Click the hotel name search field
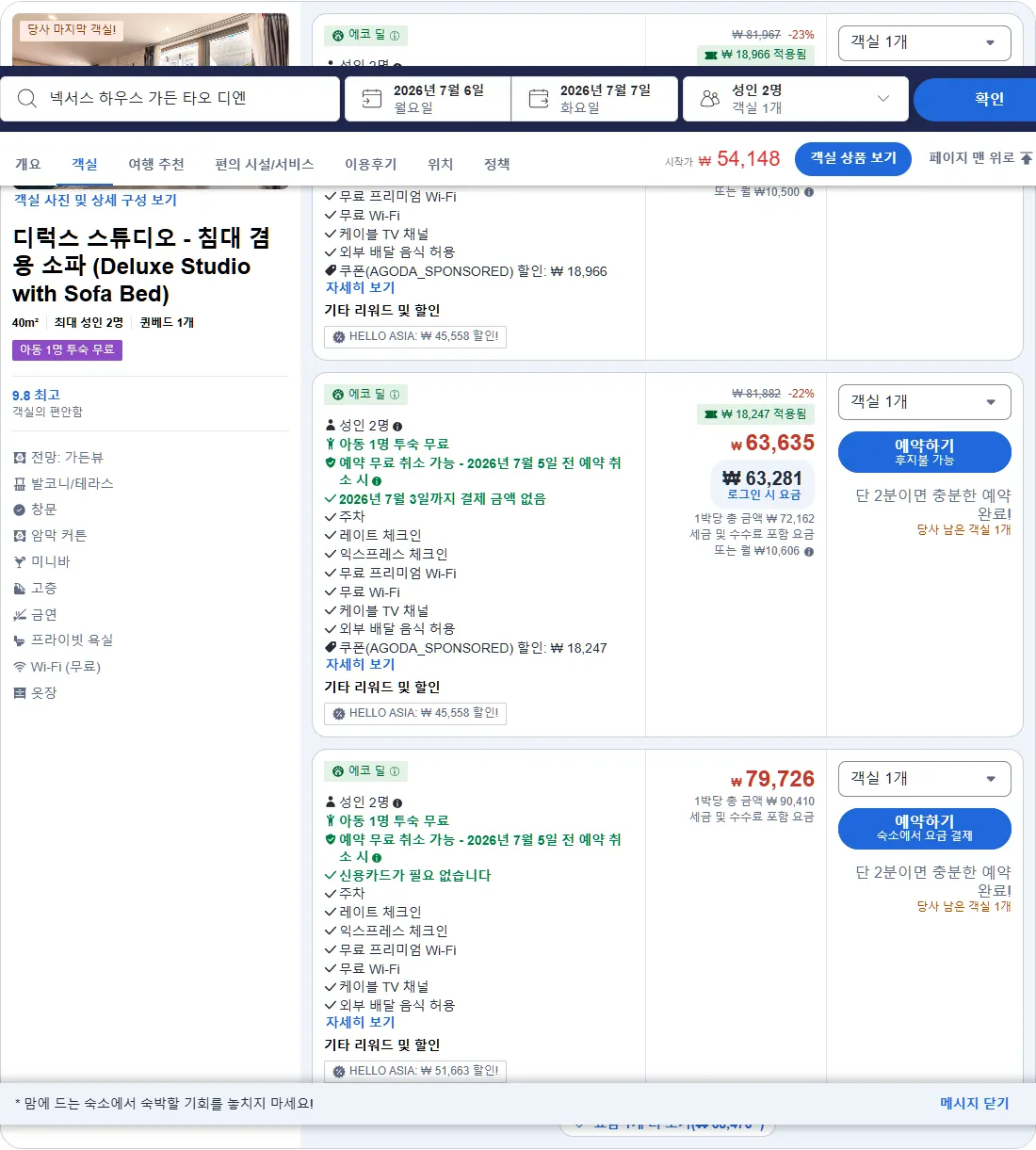The height and width of the screenshot is (1150, 1036). click(x=170, y=98)
